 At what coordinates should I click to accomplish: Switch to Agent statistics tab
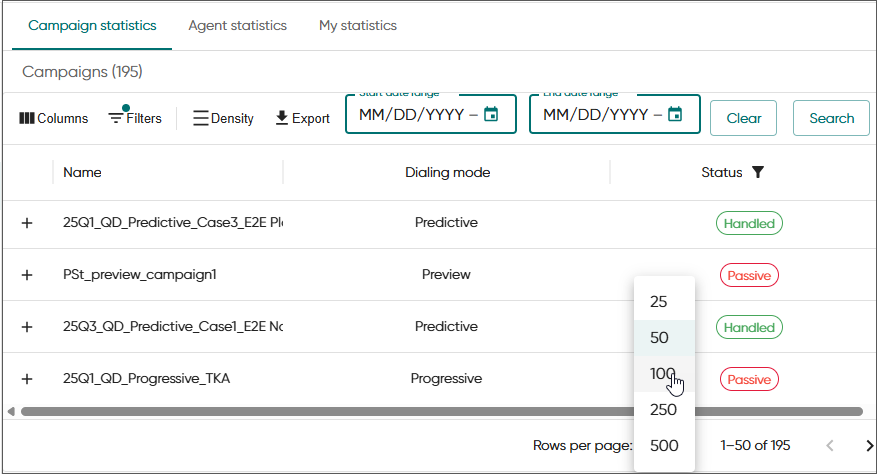[237, 25]
